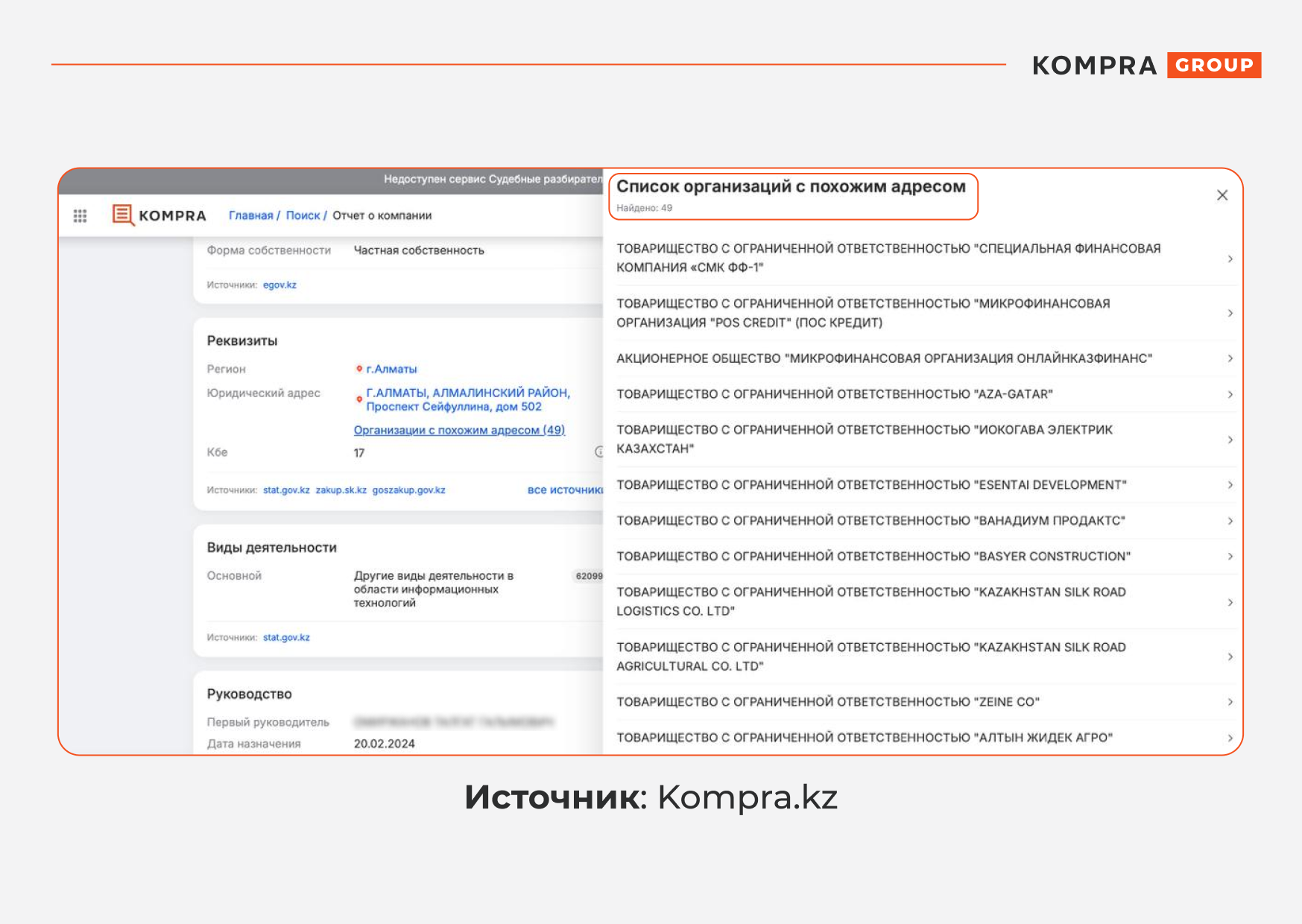Open Организации с похожим адресом (49) link
Viewport: 1302px width, 924px height.
pyautogui.click(x=459, y=430)
